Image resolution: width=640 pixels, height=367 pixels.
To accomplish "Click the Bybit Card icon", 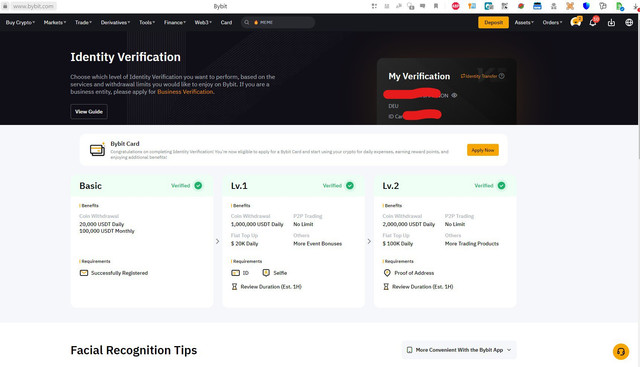I will [98, 149].
